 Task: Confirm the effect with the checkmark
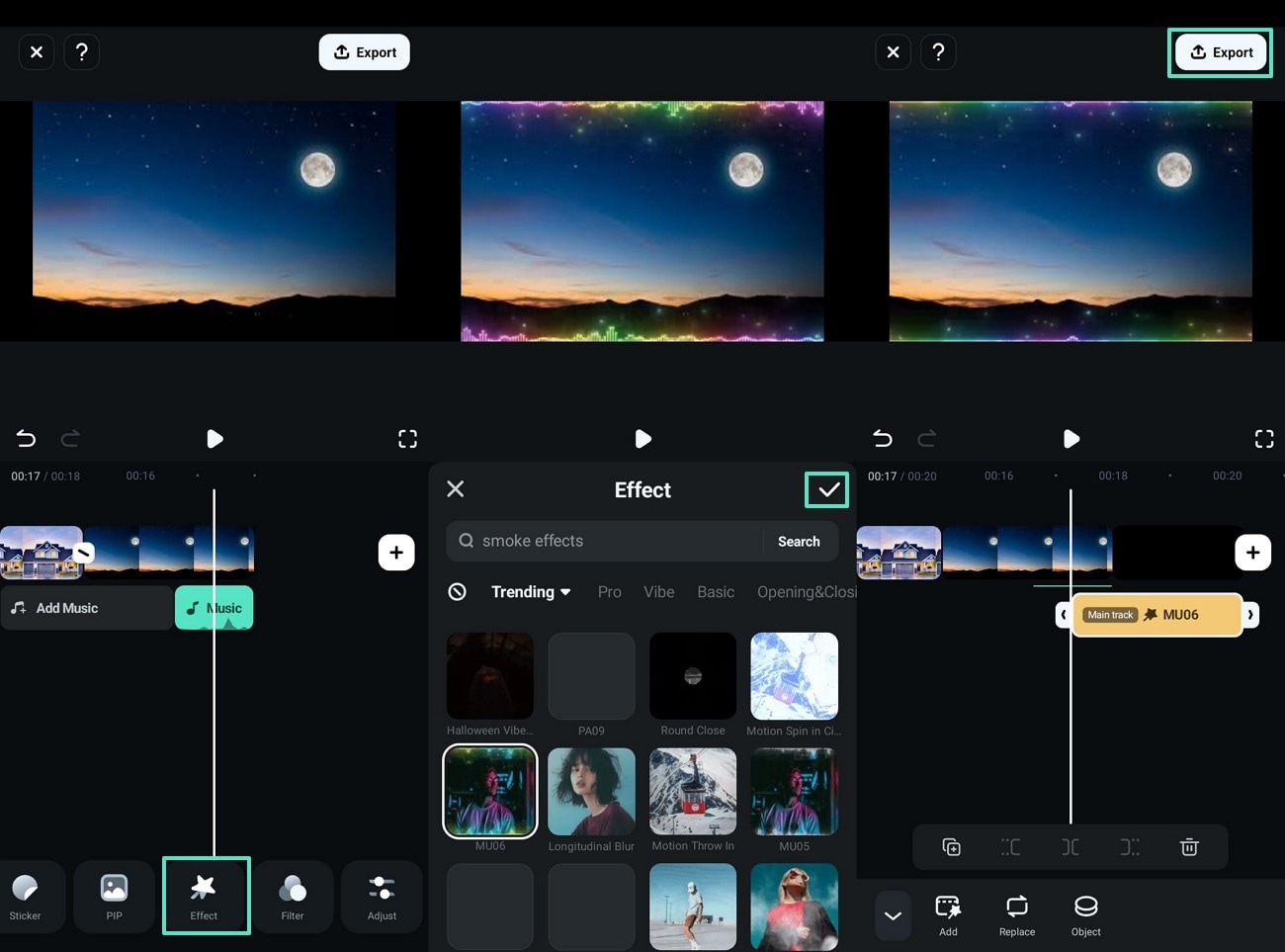click(827, 489)
